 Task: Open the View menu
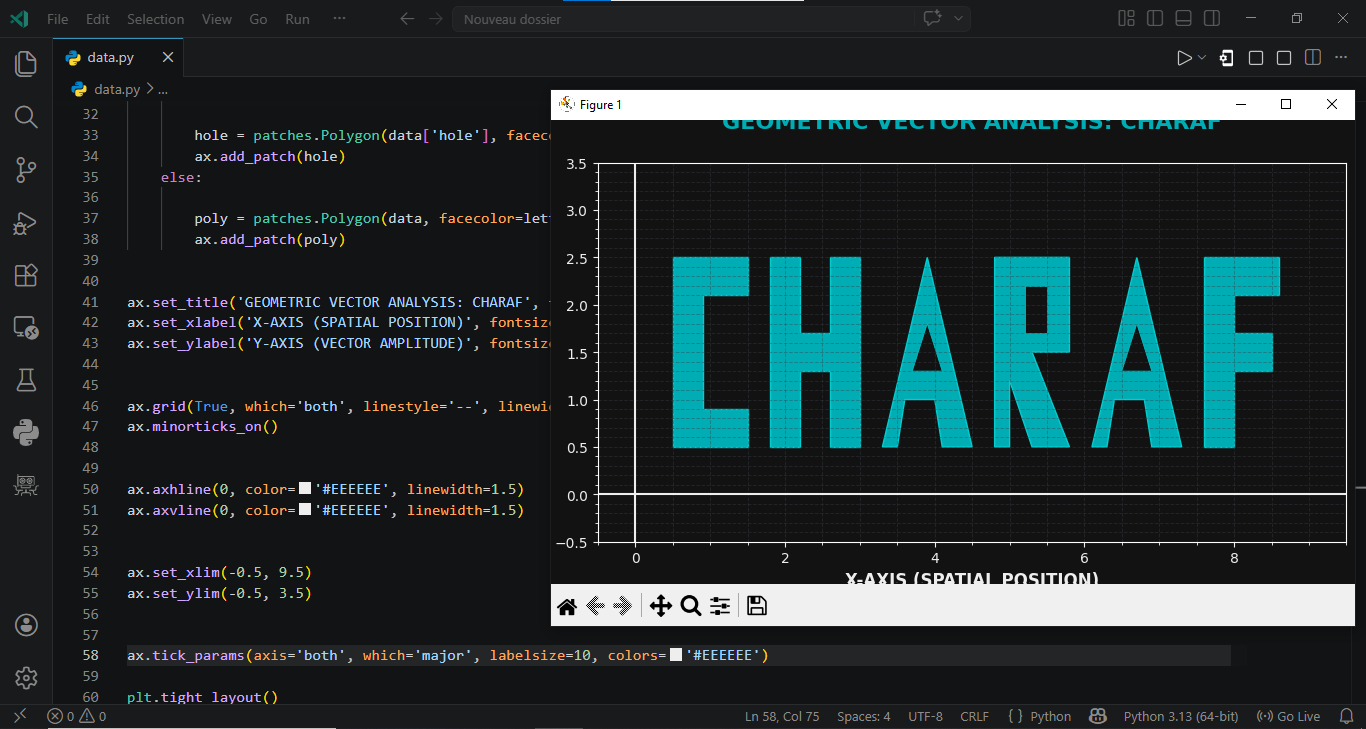tap(216, 19)
